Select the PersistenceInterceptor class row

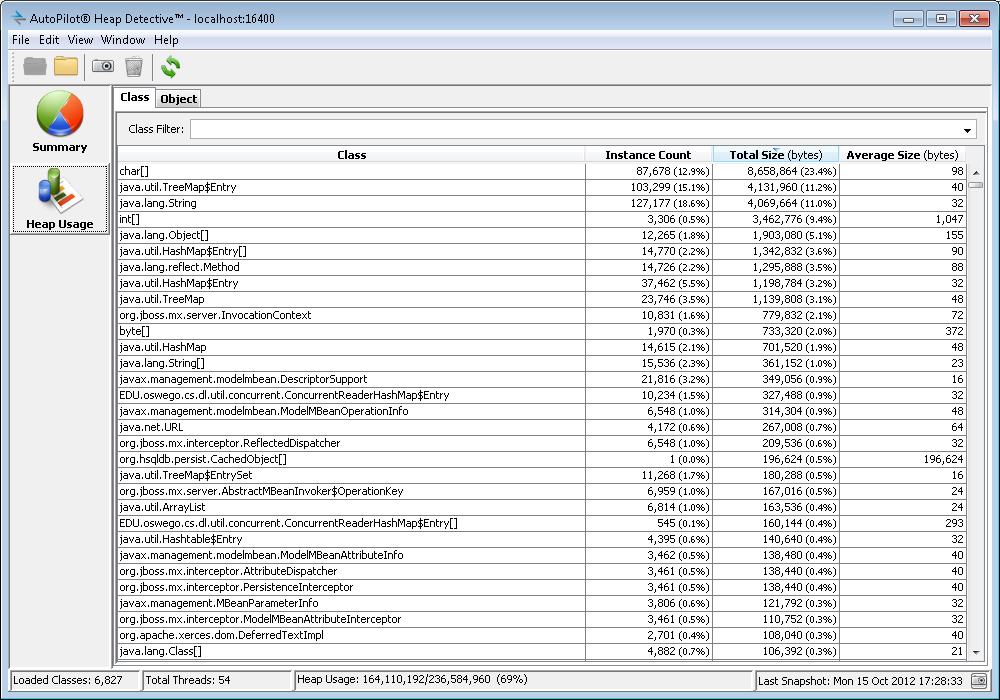[542, 587]
